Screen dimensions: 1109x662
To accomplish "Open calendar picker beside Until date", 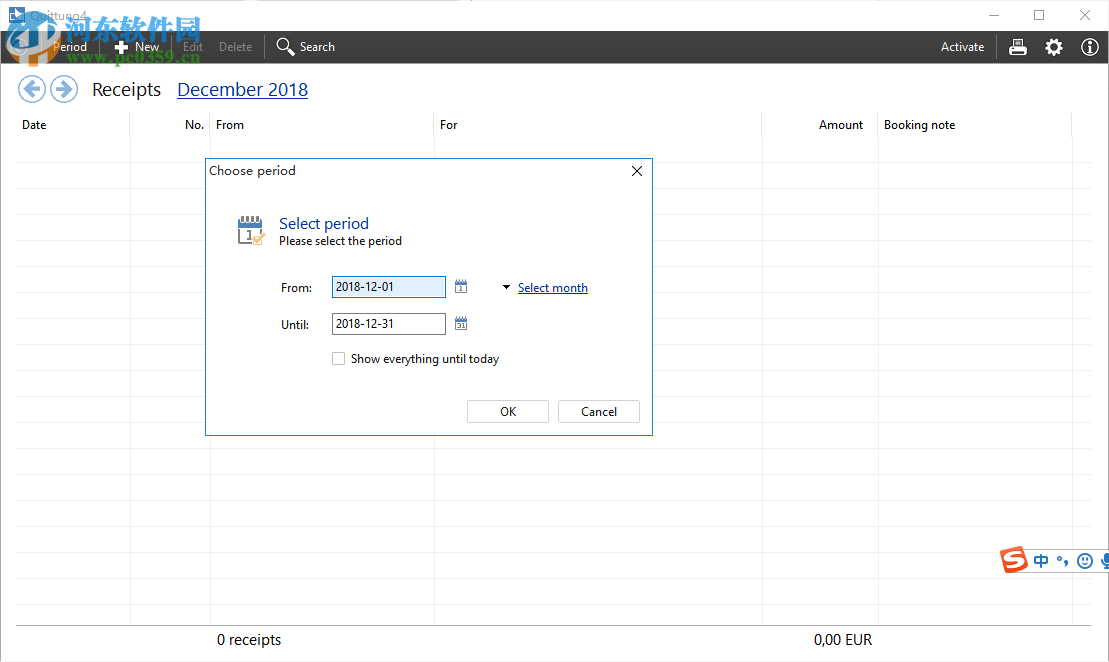I will pos(461,324).
